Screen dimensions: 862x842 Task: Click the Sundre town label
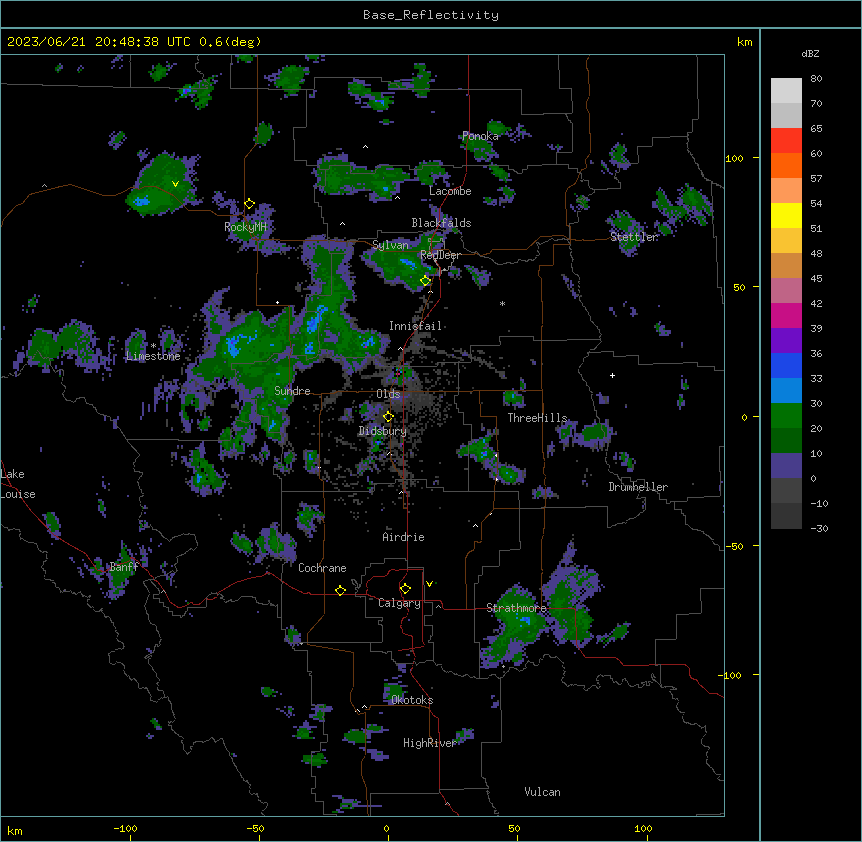(292, 391)
